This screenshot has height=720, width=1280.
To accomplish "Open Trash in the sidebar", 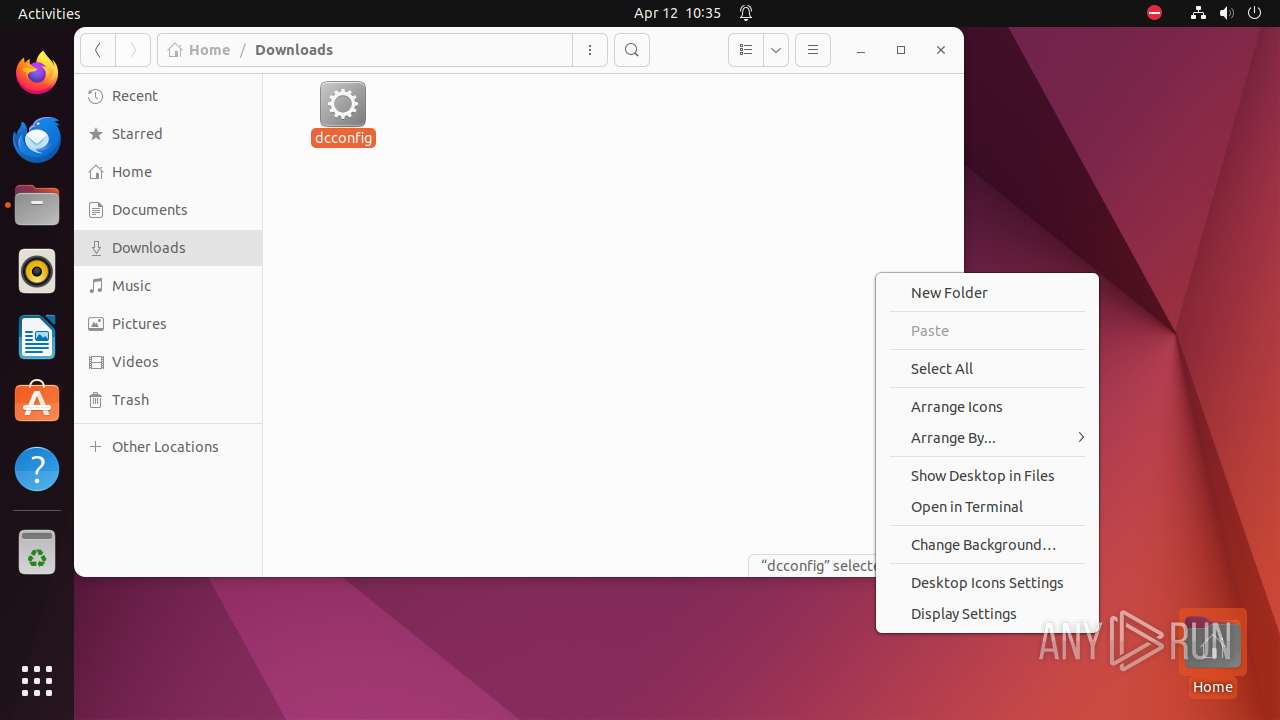I will [x=168, y=400].
